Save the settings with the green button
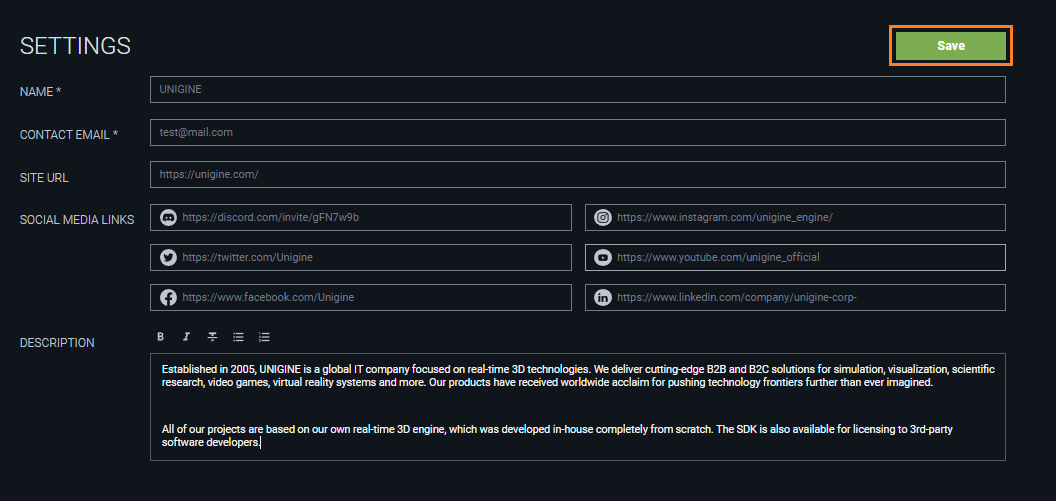Viewport: 1056px width, 501px height. point(950,46)
